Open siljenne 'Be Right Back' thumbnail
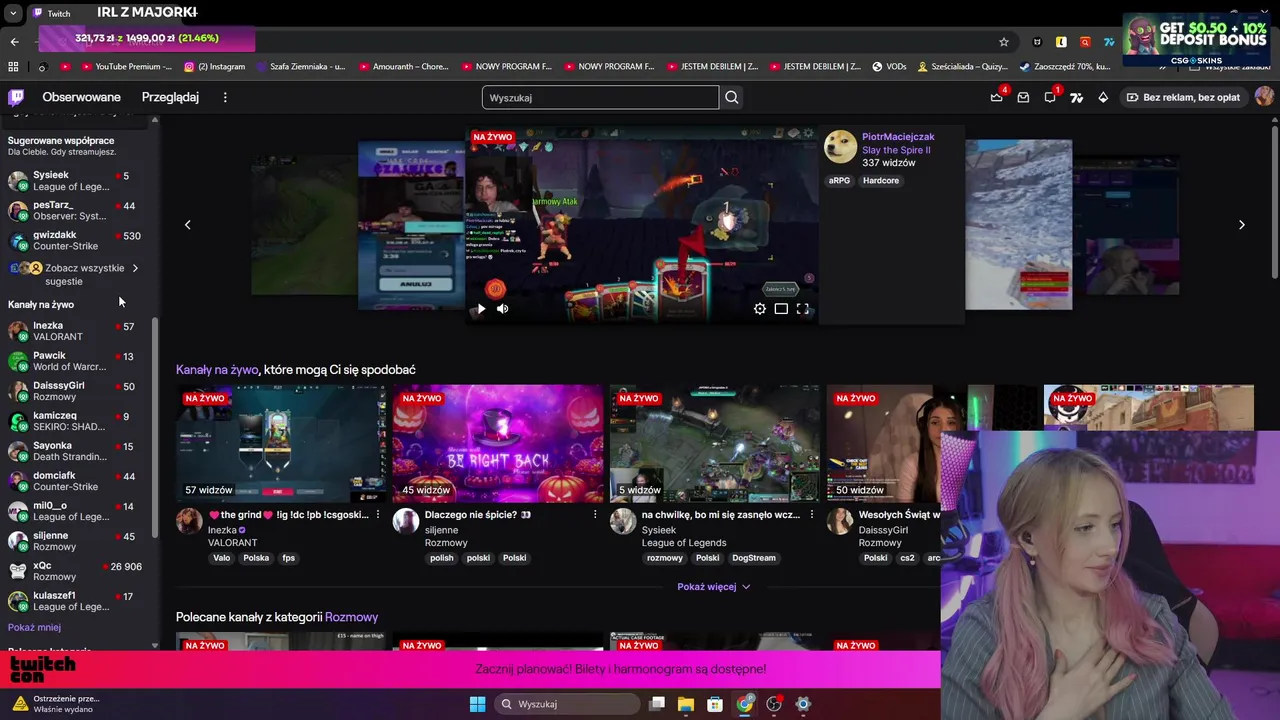The width and height of the screenshot is (1280, 720). pyautogui.click(x=498, y=443)
